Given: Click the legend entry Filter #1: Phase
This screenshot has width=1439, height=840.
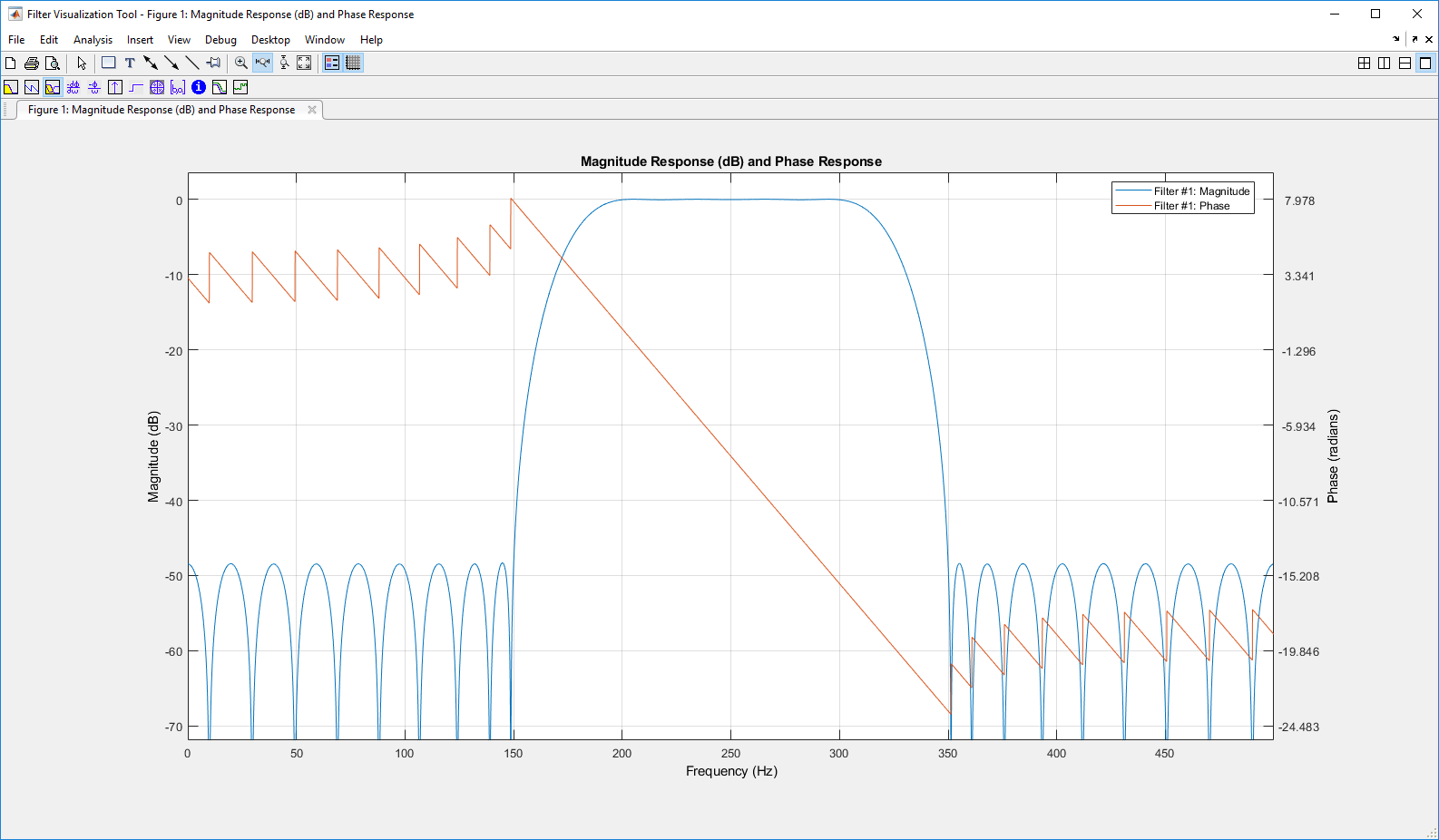Looking at the screenshot, I should point(1173,206).
